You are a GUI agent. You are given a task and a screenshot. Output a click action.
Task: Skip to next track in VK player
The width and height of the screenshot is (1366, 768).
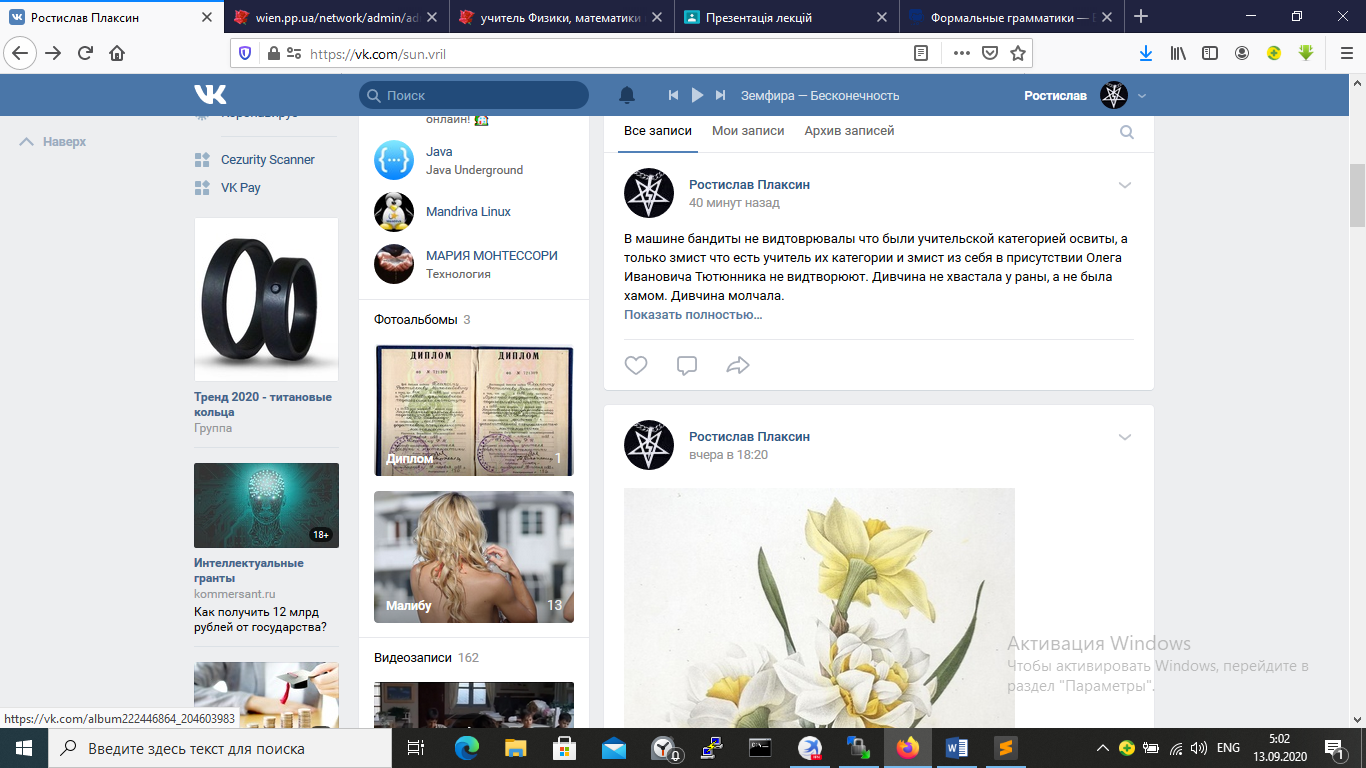pos(720,95)
